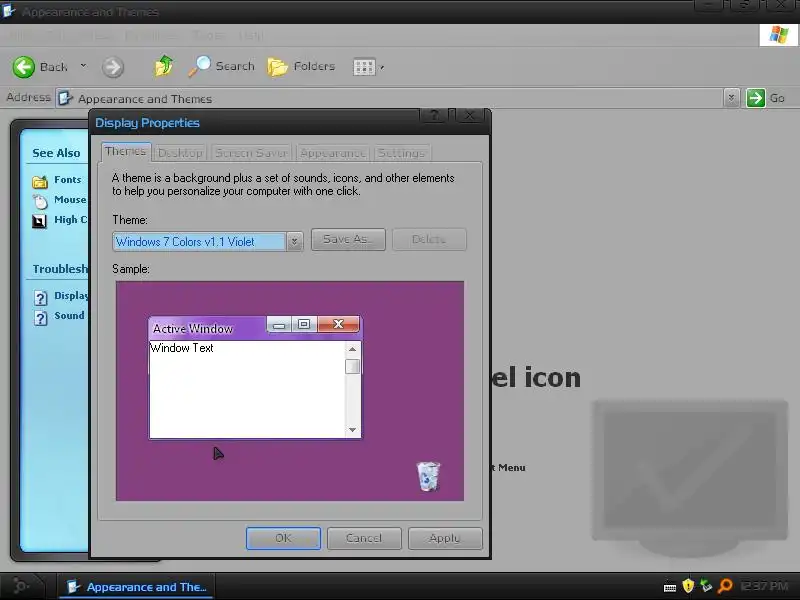800x600 pixels.
Task: Click the Mouse icon under See Also
Action: click(40, 201)
